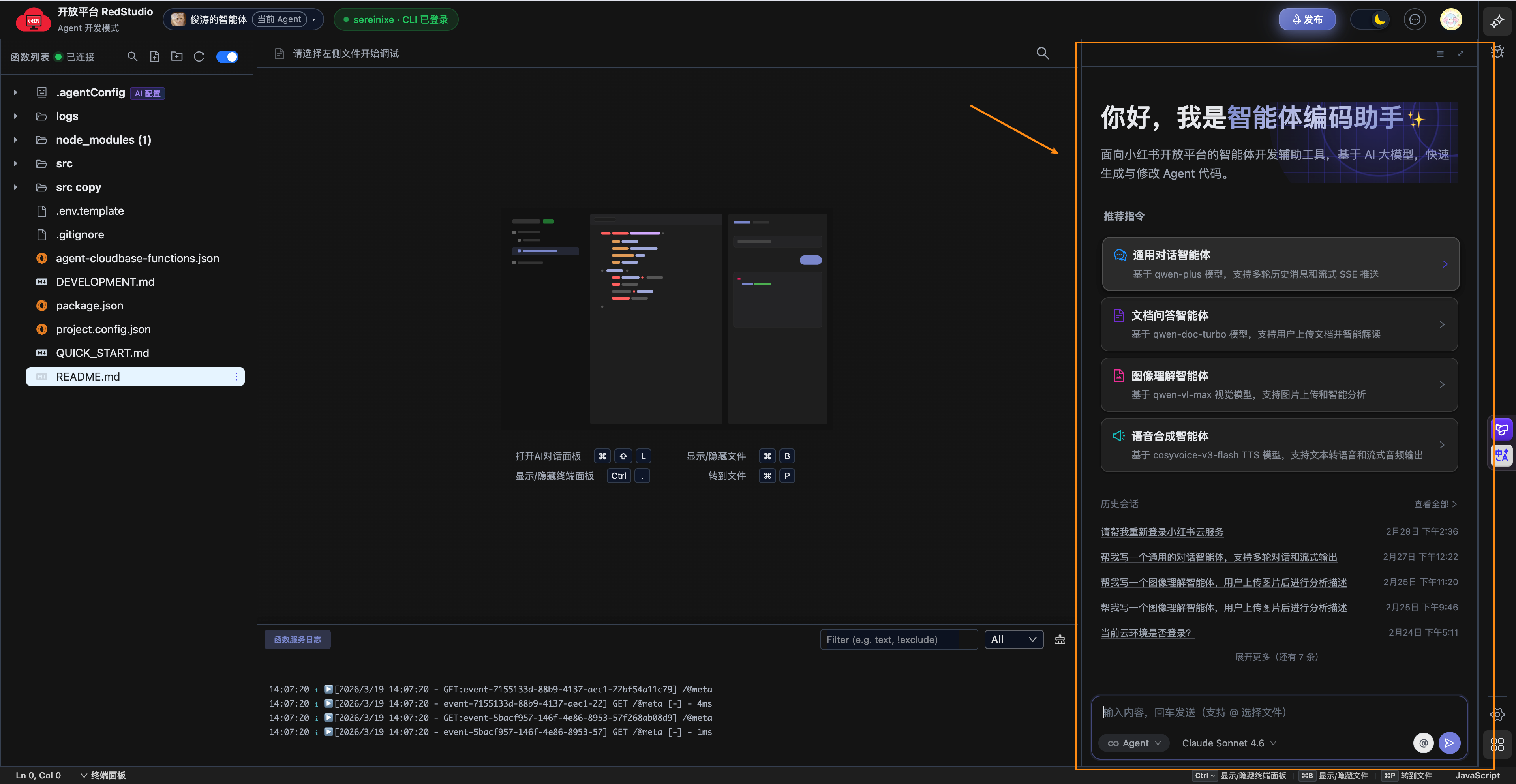Viewport: 1516px width, 784px height.
Task: Open 查看全部 history link
Action: pyautogui.click(x=1435, y=505)
